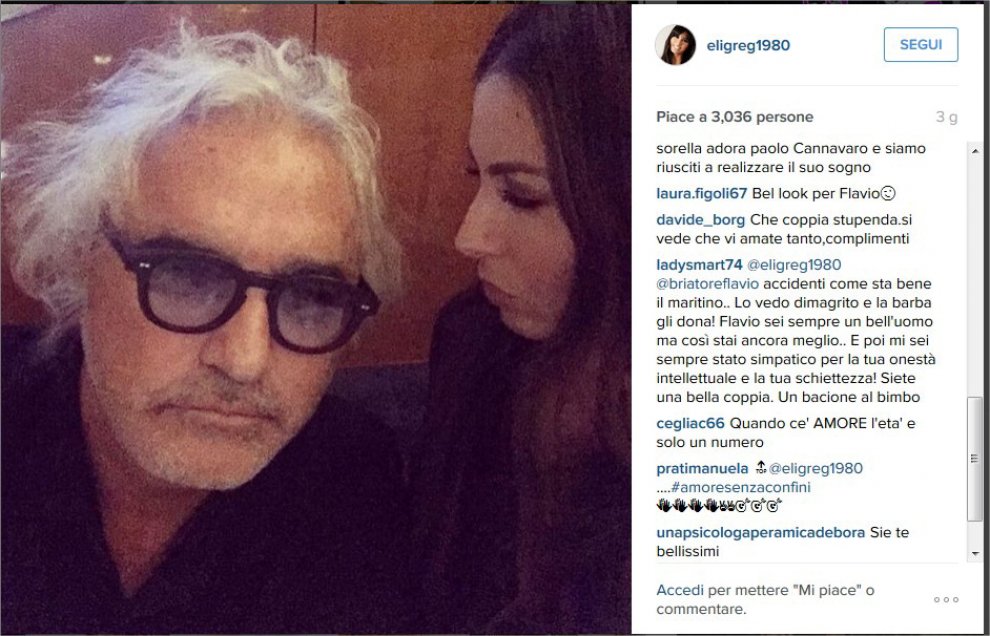The width and height of the screenshot is (990, 636).
Task: Visit the ladysmart74 profile
Action: 699,265
